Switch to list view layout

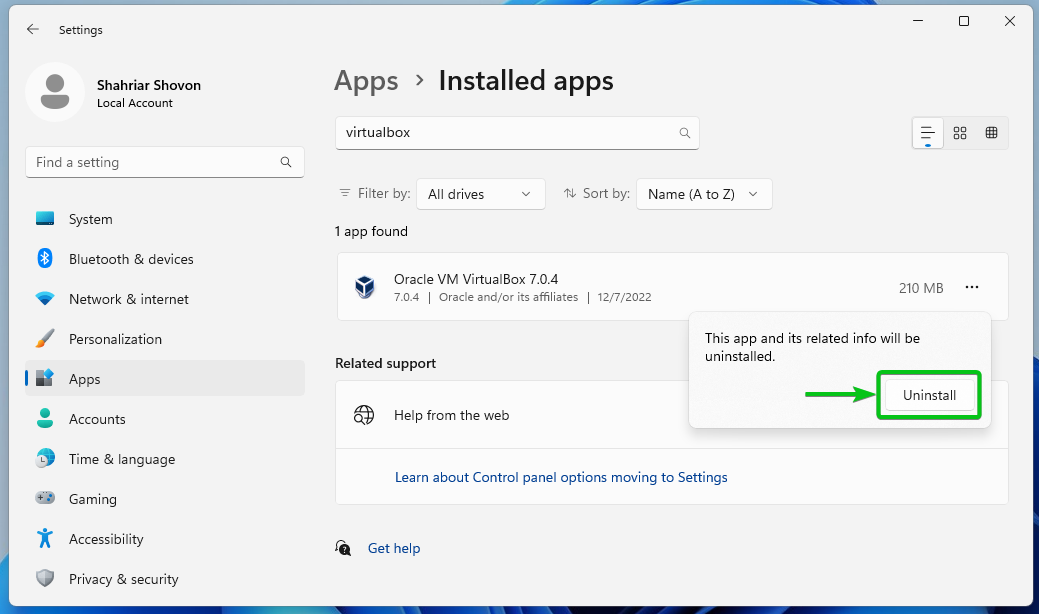[x=928, y=133]
